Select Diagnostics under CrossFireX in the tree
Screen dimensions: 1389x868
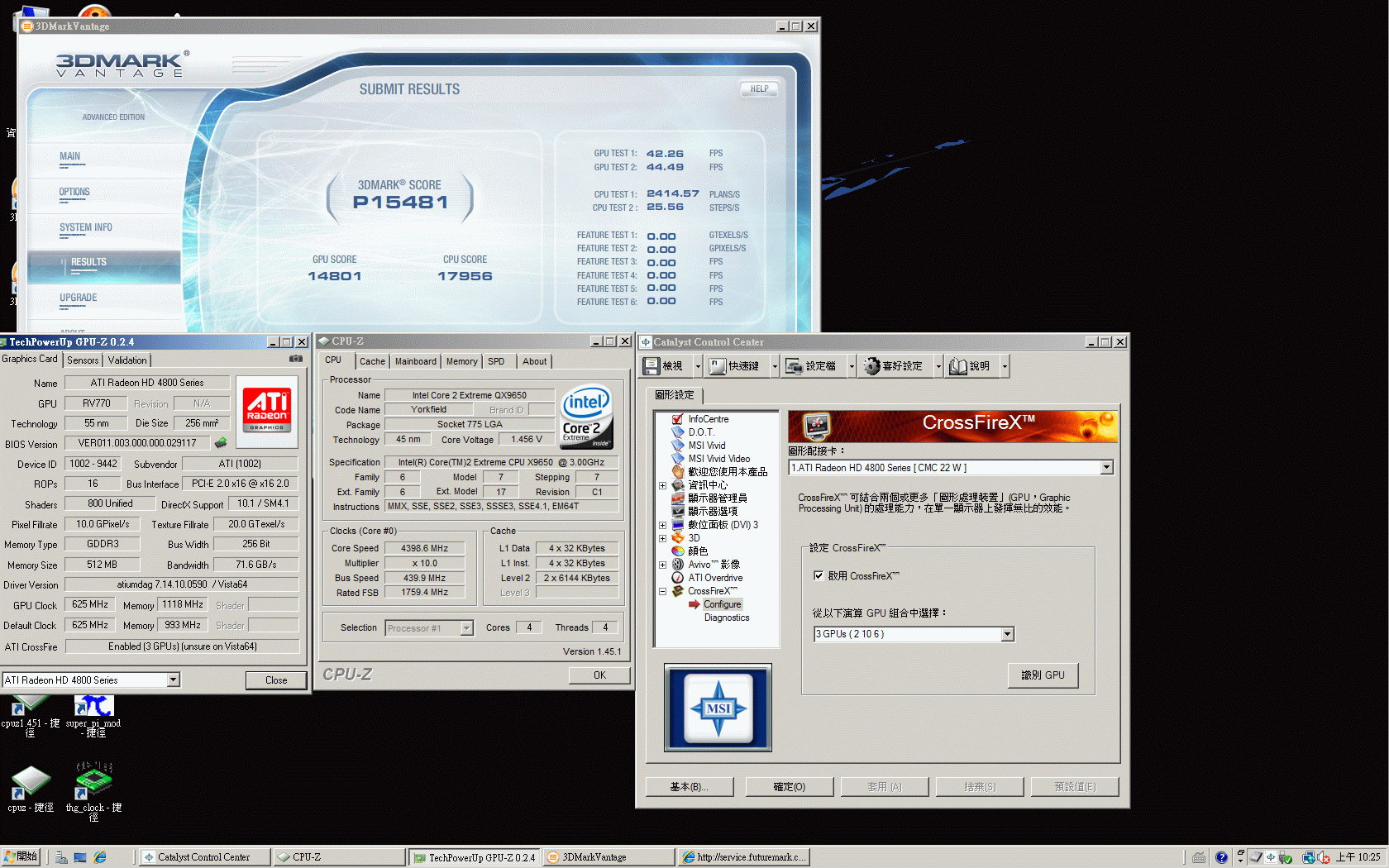(x=727, y=618)
